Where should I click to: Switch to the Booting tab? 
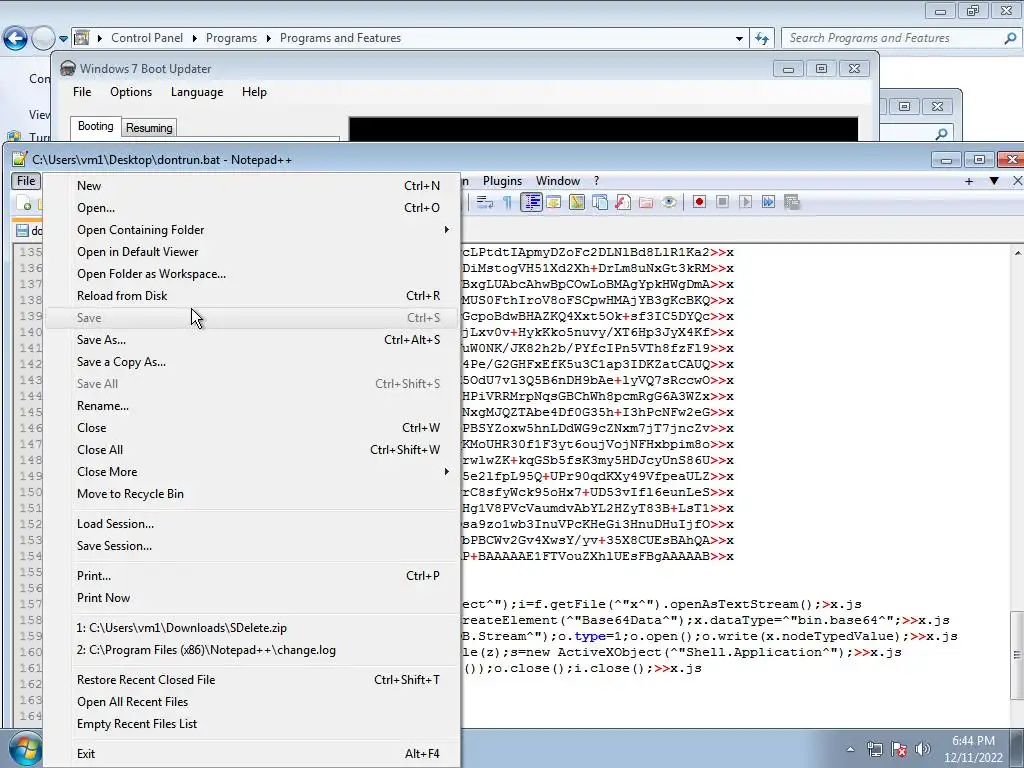(x=95, y=126)
